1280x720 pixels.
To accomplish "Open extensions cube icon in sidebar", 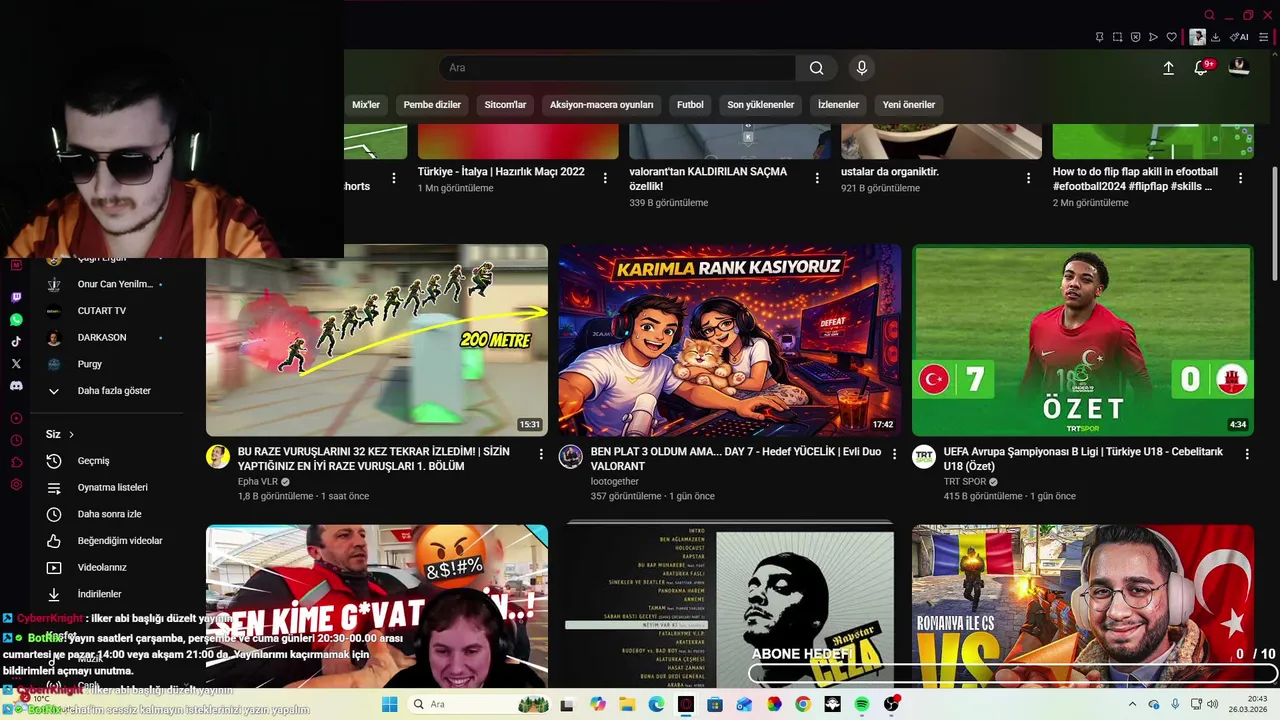I will pos(16,463).
